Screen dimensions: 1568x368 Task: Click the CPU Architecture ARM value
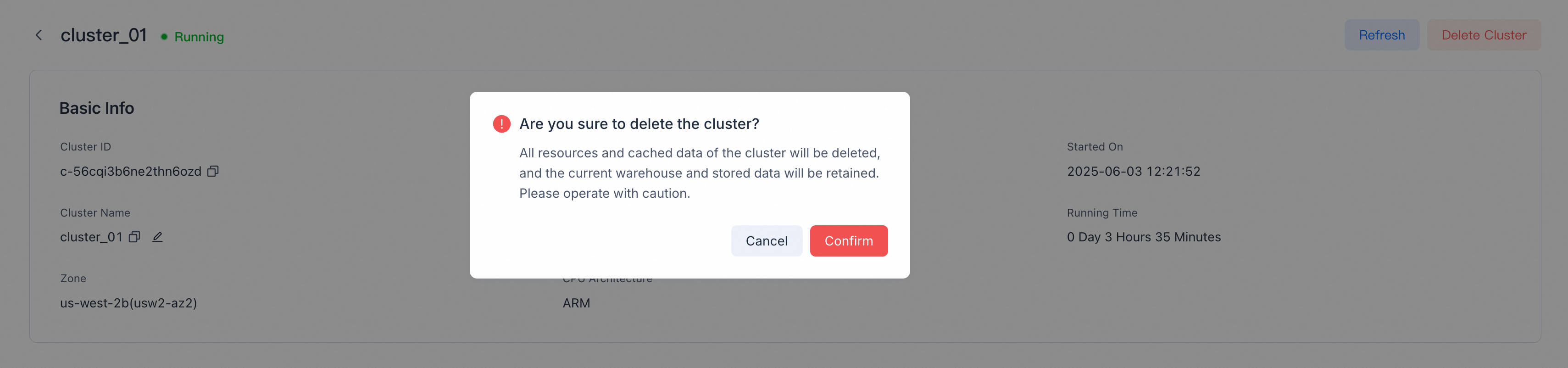[576, 303]
